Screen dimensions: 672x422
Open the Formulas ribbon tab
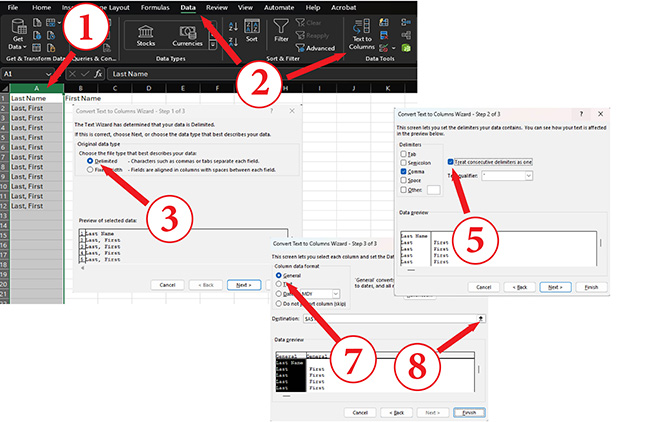[154, 7]
